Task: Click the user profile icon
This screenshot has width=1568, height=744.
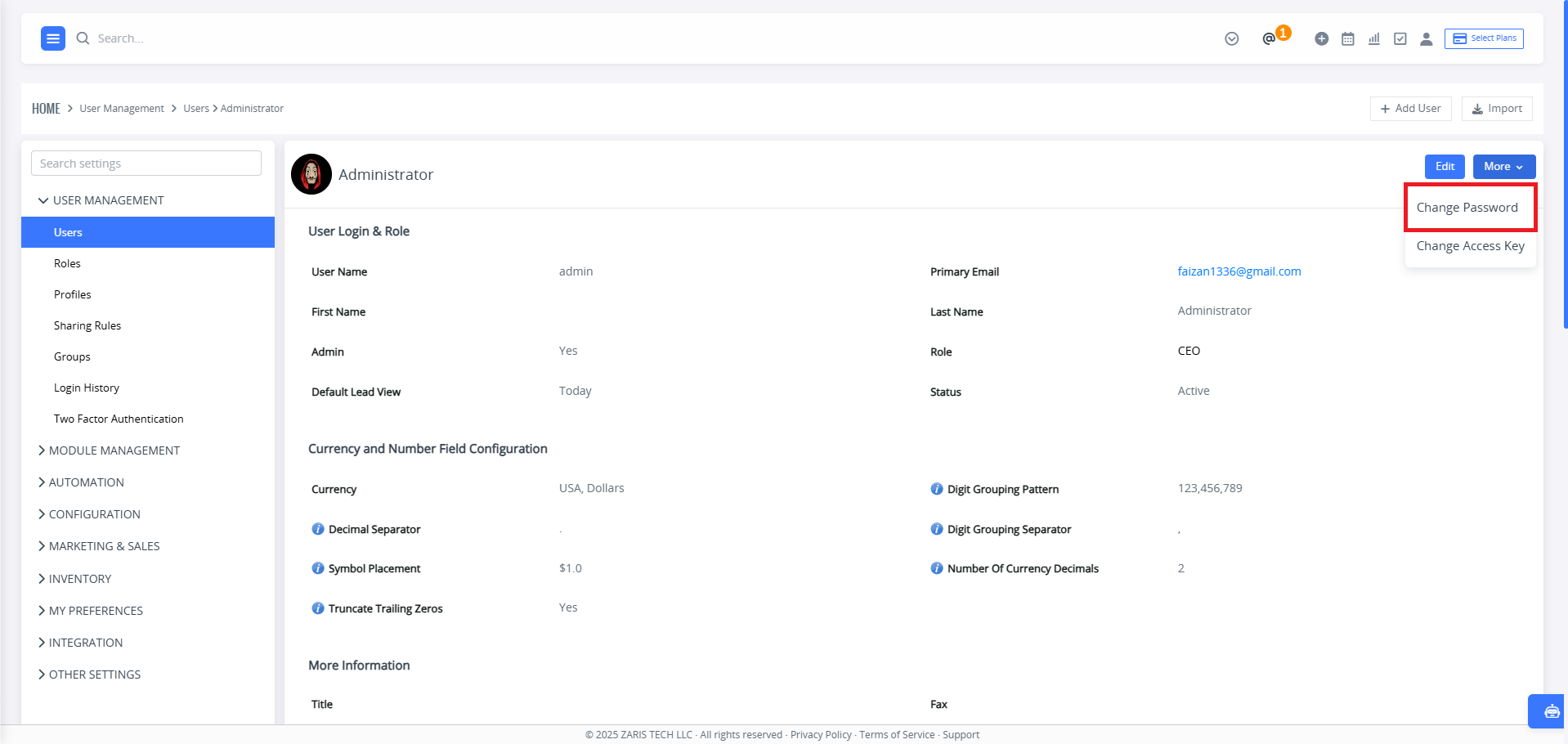Action: pyautogui.click(x=1427, y=38)
